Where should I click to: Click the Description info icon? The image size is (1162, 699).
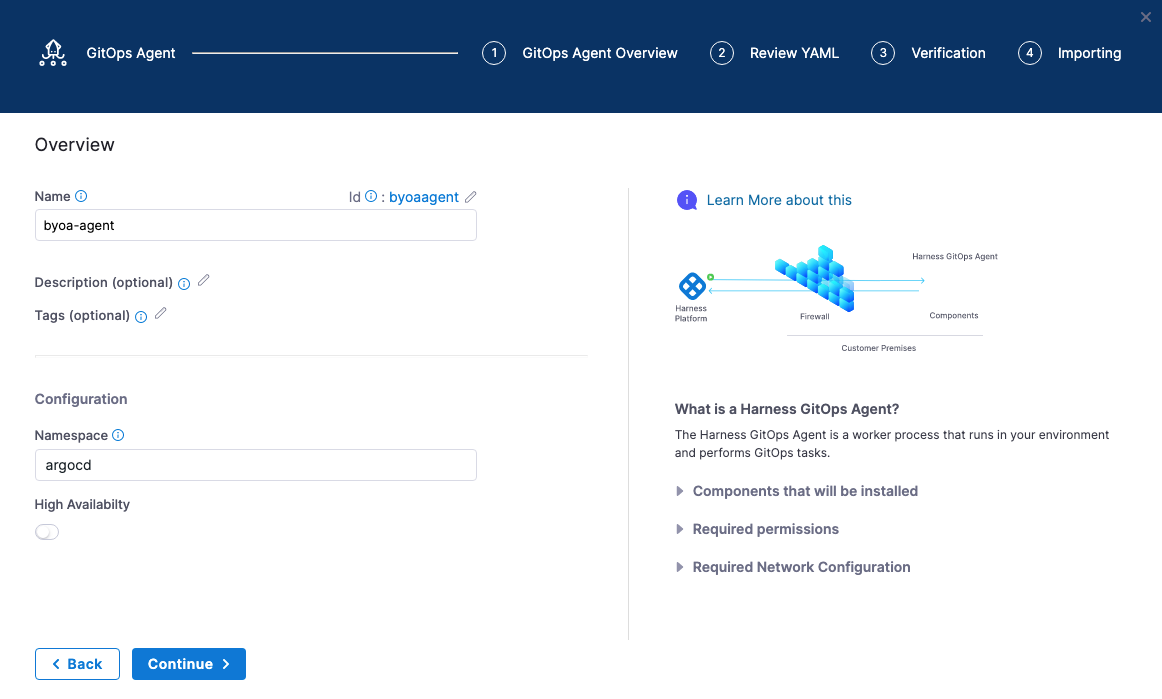(x=184, y=284)
